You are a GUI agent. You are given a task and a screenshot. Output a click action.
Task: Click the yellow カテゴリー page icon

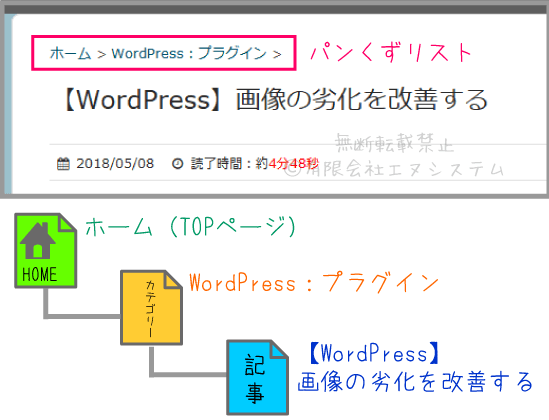151,308
